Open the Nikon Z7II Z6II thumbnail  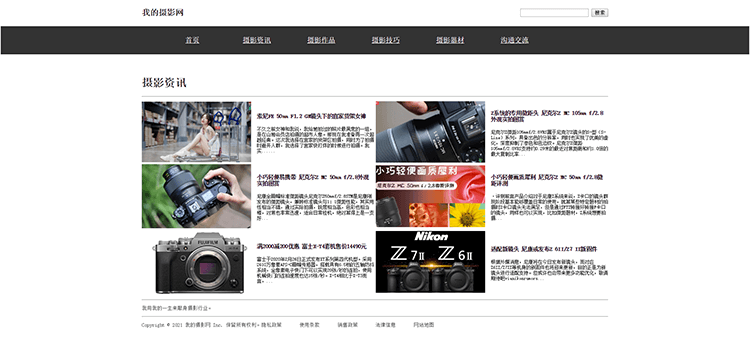[x=430, y=262]
